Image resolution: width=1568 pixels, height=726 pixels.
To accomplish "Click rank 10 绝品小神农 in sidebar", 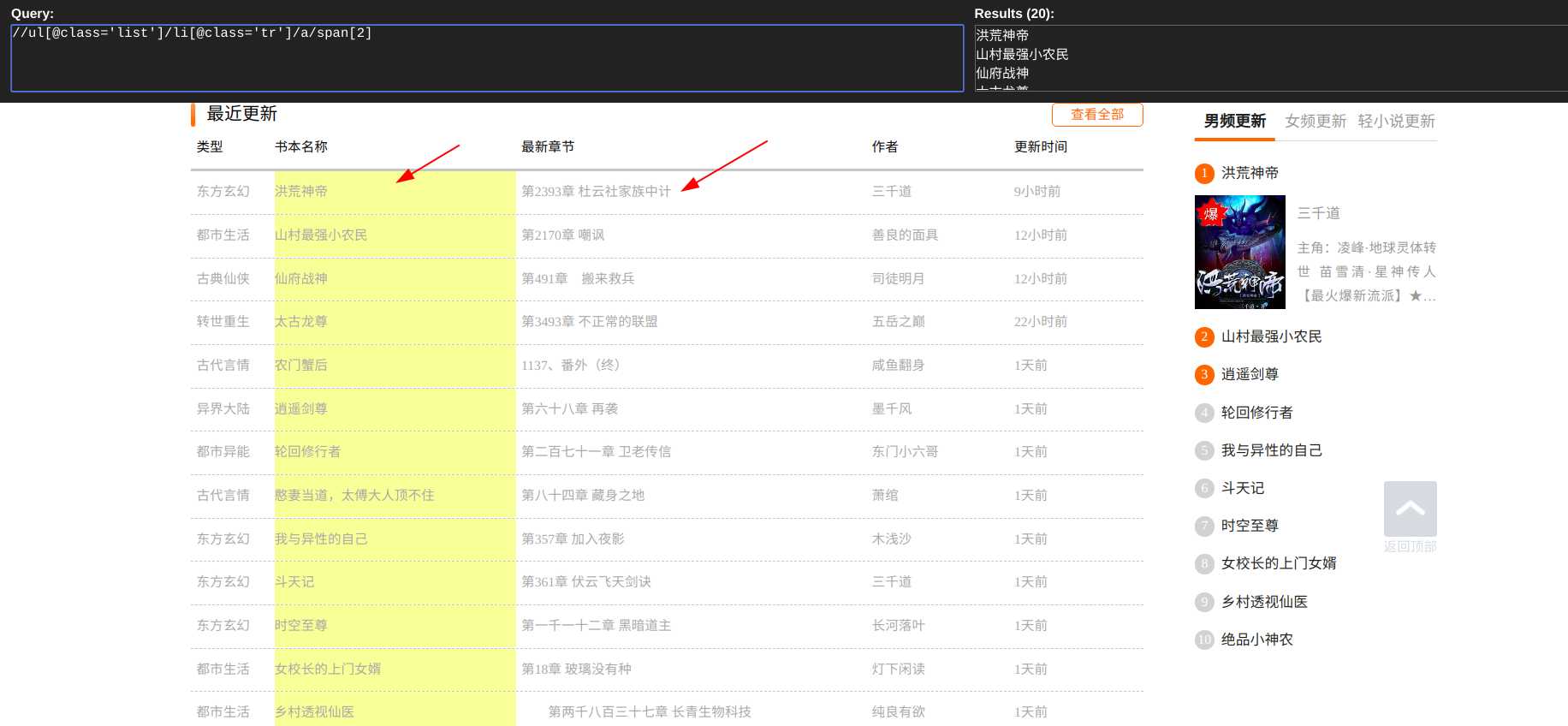I will point(1256,640).
